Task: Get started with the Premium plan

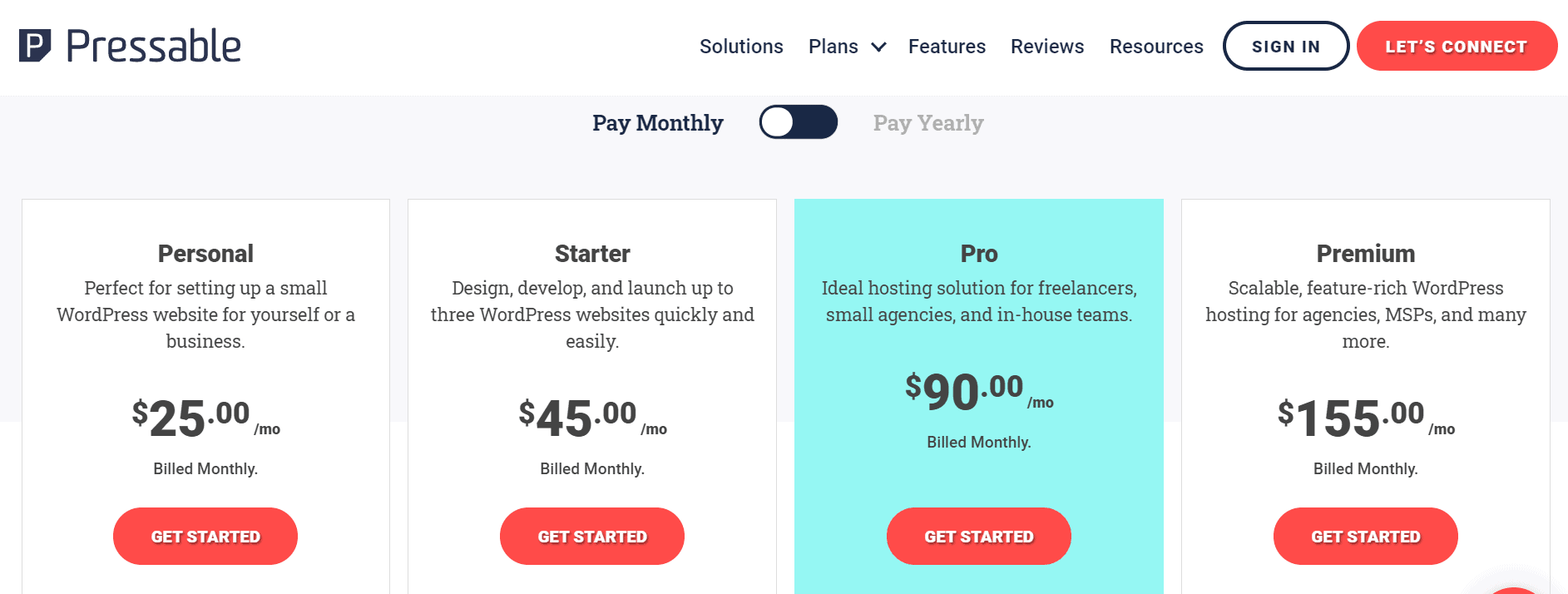Action: [x=1365, y=537]
